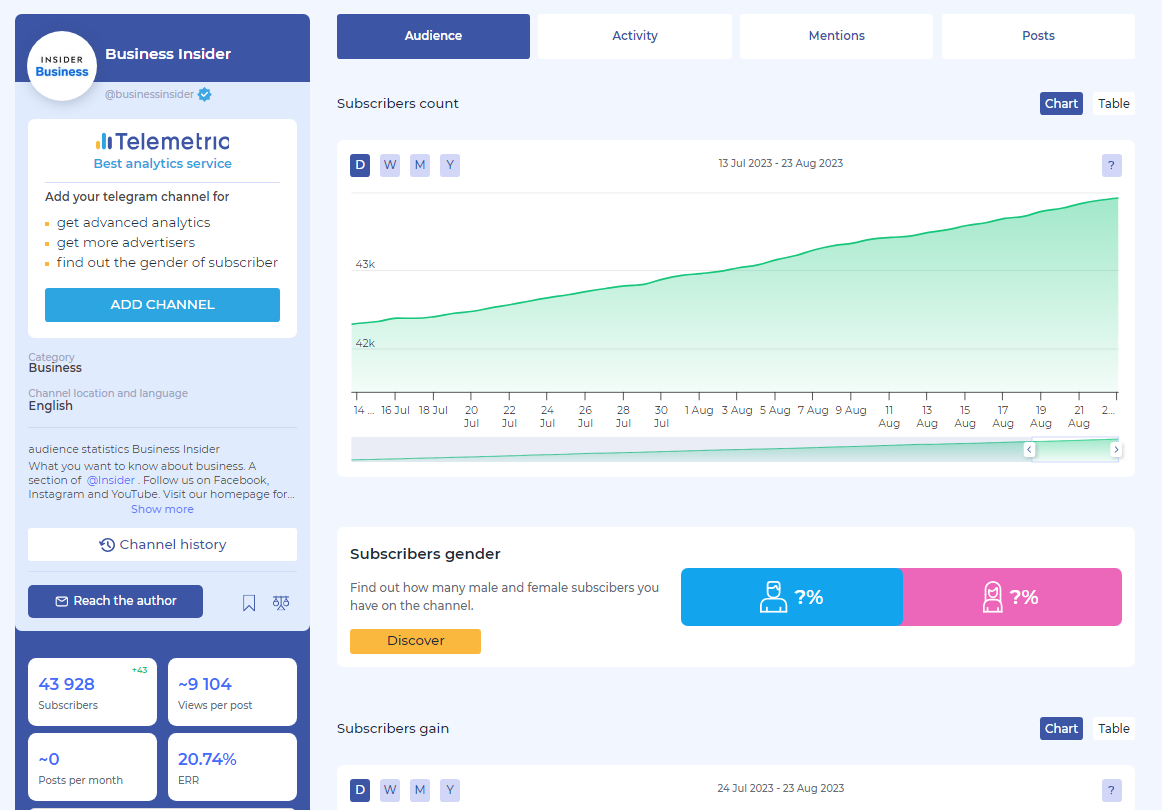1162x810 pixels.
Task: Show Subscribers count as Table
Action: 1113,104
